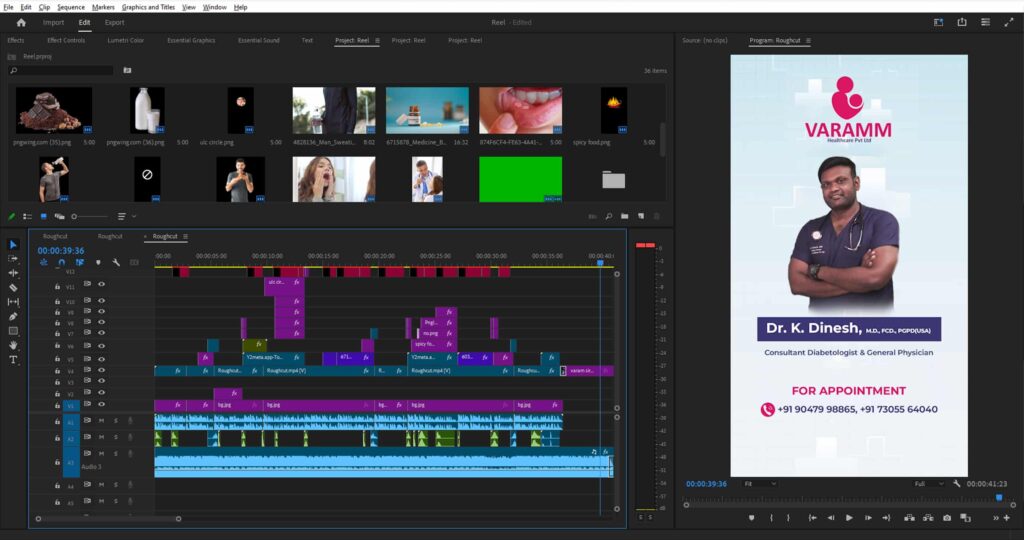Add marker in Program monitor
This screenshot has height=540, width=1024.
(752, 518)
